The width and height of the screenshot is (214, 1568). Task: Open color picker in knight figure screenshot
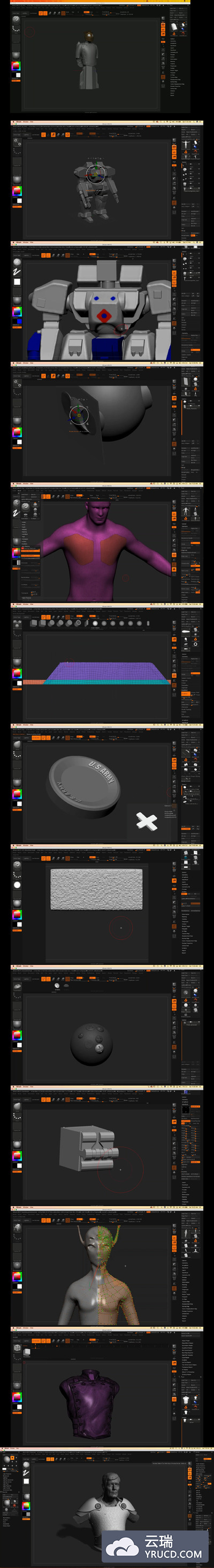[x=17, y=66]
